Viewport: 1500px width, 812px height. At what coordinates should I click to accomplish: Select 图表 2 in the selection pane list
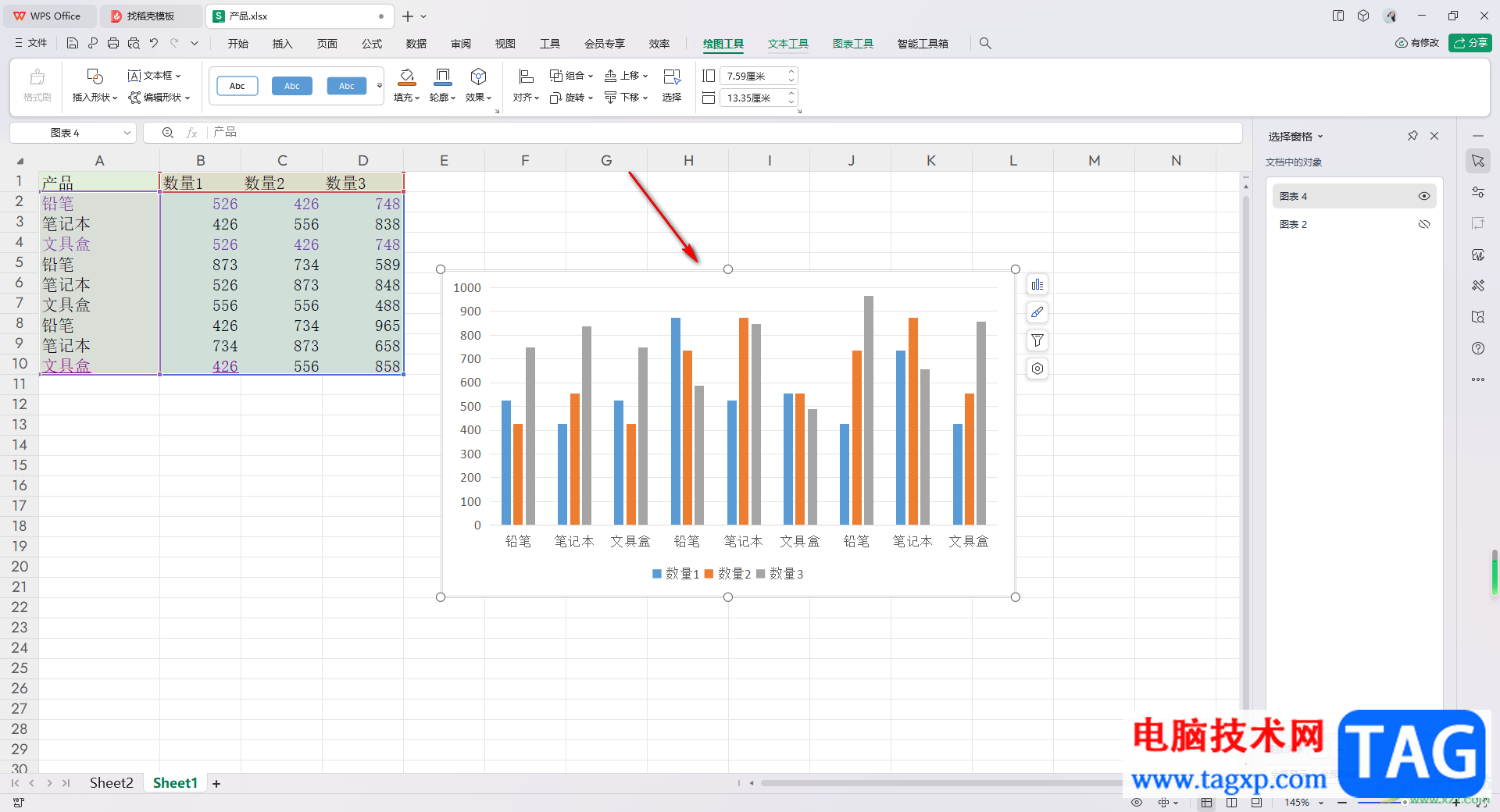pyautogui.click(x=1354, y=224)
